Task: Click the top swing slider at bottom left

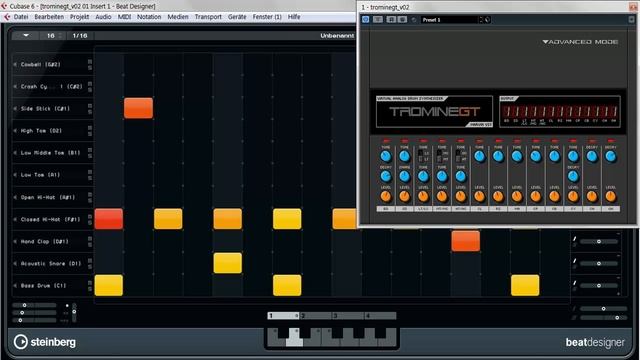Action: point(34,305)
